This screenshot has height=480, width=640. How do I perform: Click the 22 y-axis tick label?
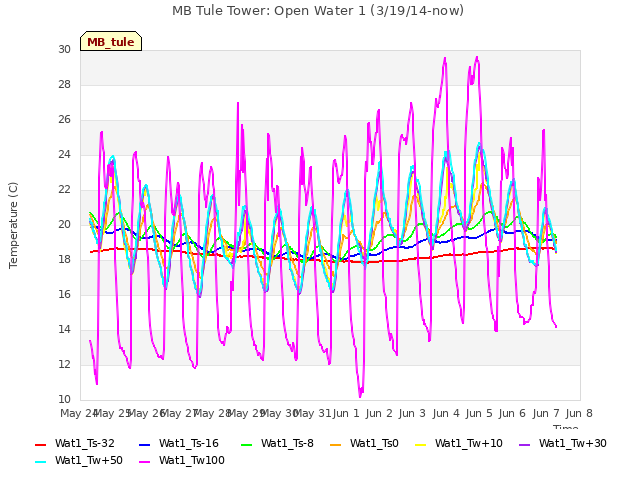64,190
